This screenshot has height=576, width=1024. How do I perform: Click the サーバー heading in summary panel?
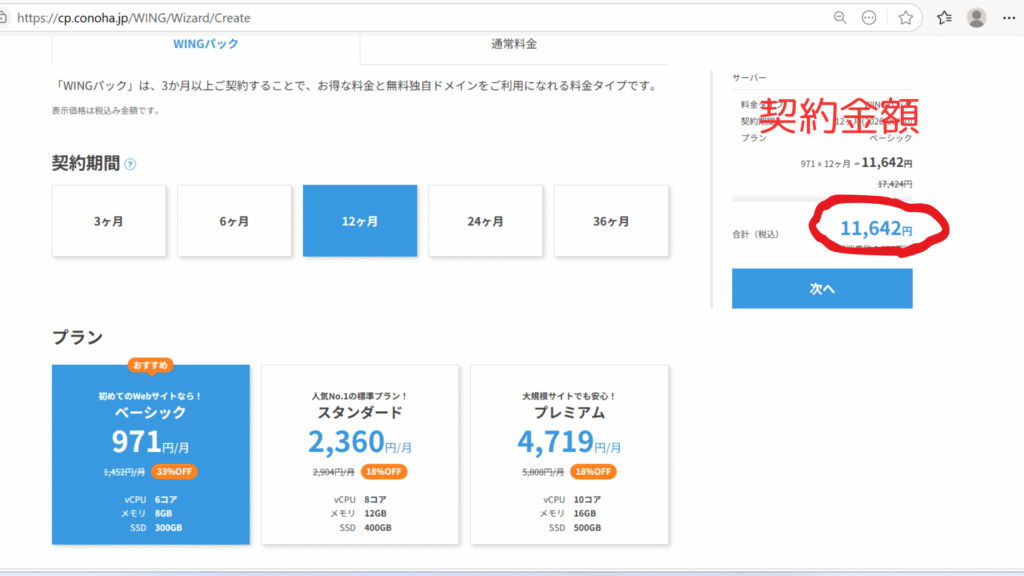point(749,78)
